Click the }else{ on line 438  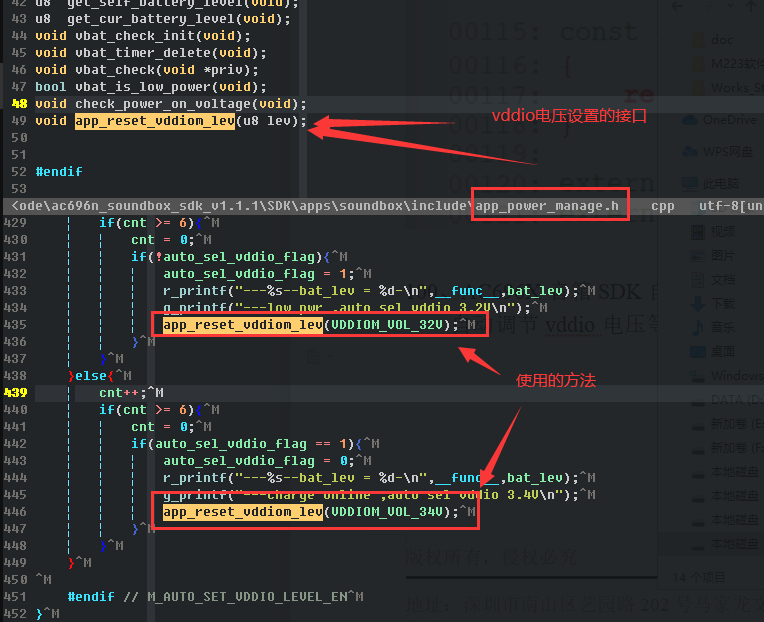click(x=92, y=376)
